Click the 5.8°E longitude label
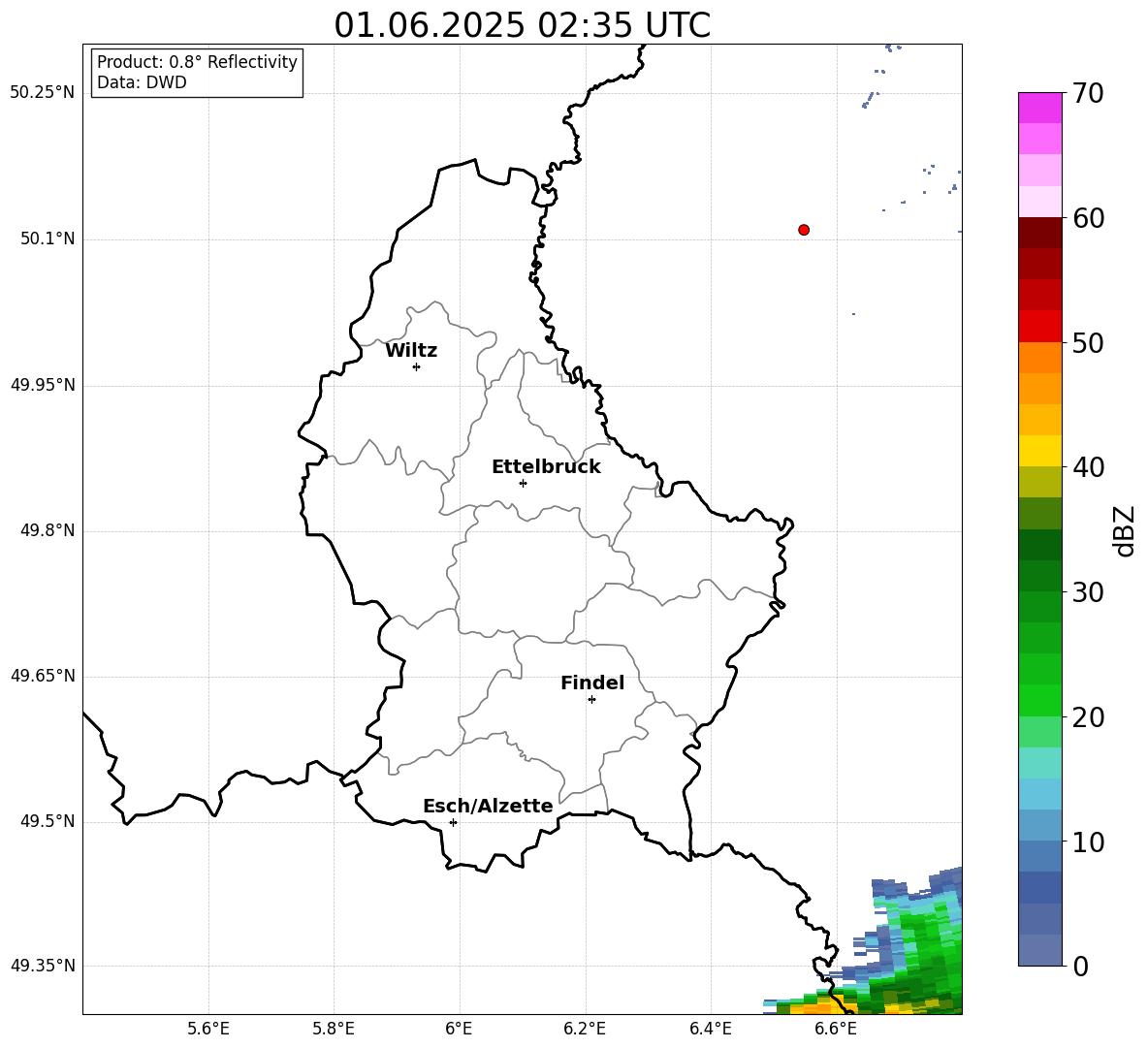Image resolution: width=1148 pixels, height=1048 pixels. [334, 1029]
